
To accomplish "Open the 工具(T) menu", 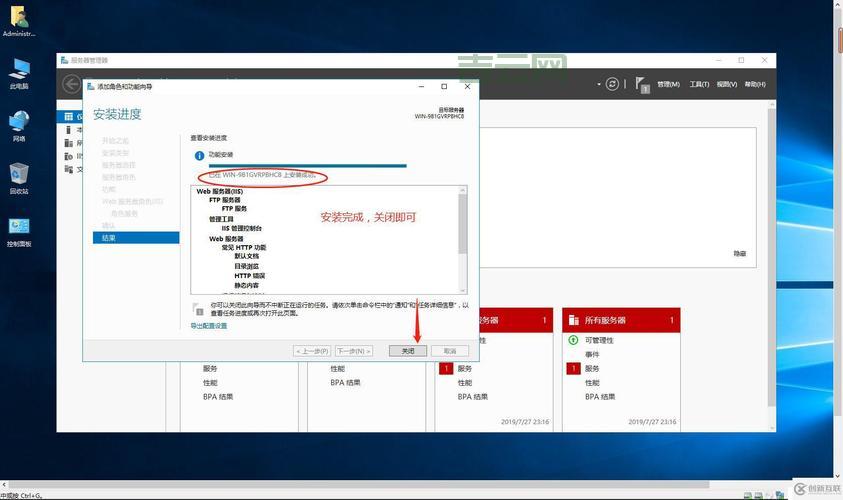I will pyautogui.click(x=699, y=85).
